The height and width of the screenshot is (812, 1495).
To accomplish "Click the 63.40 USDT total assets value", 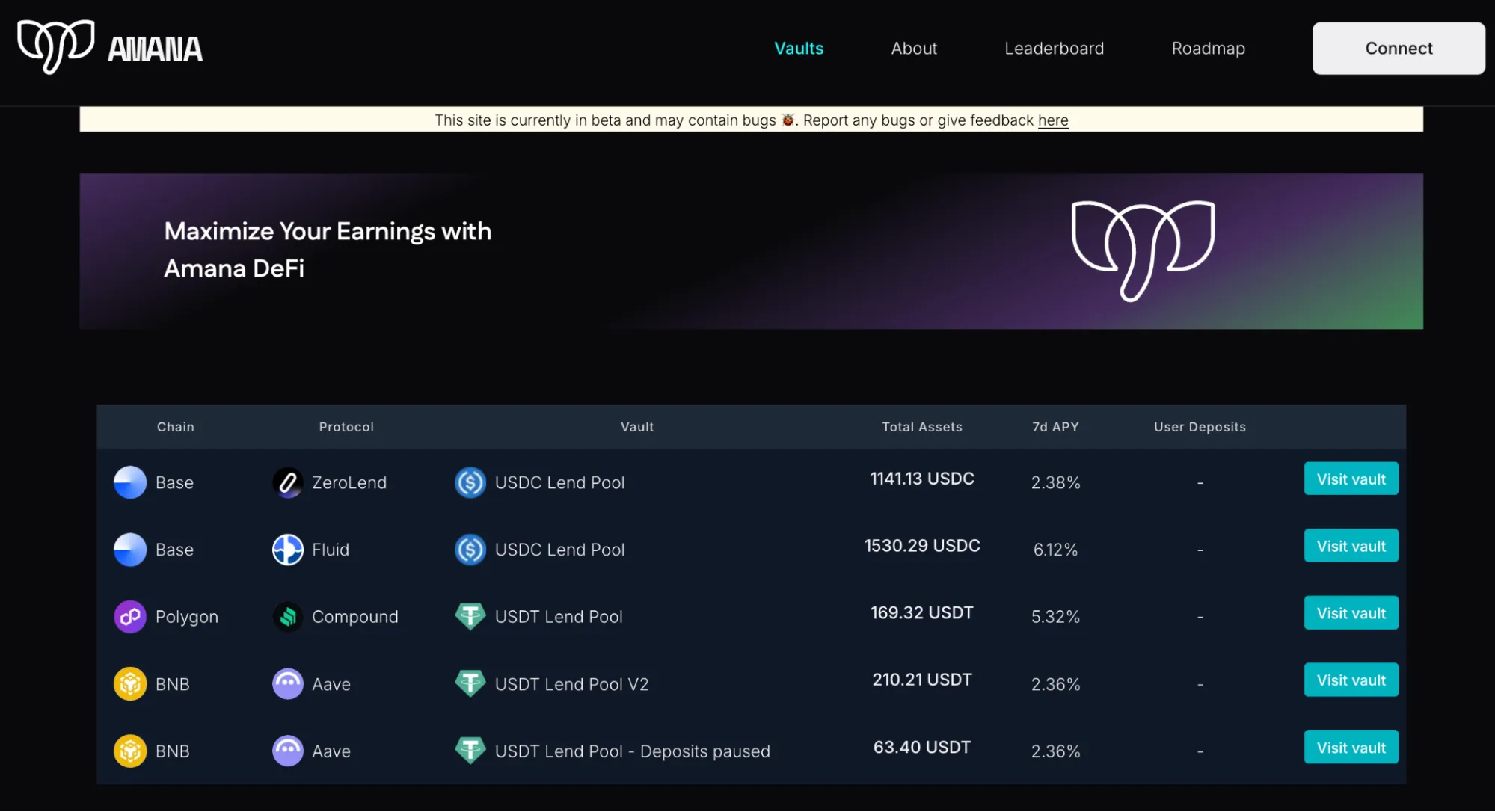I will (x=922, y=748).
